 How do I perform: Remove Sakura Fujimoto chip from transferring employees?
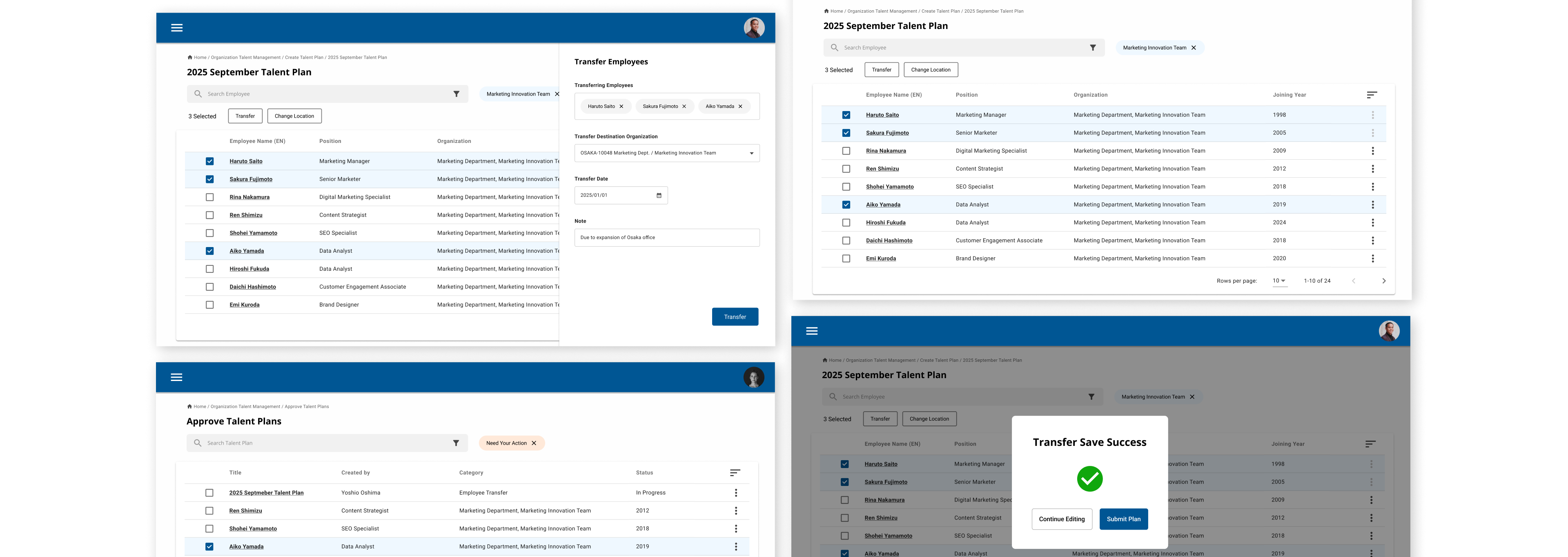pos(684,107)
